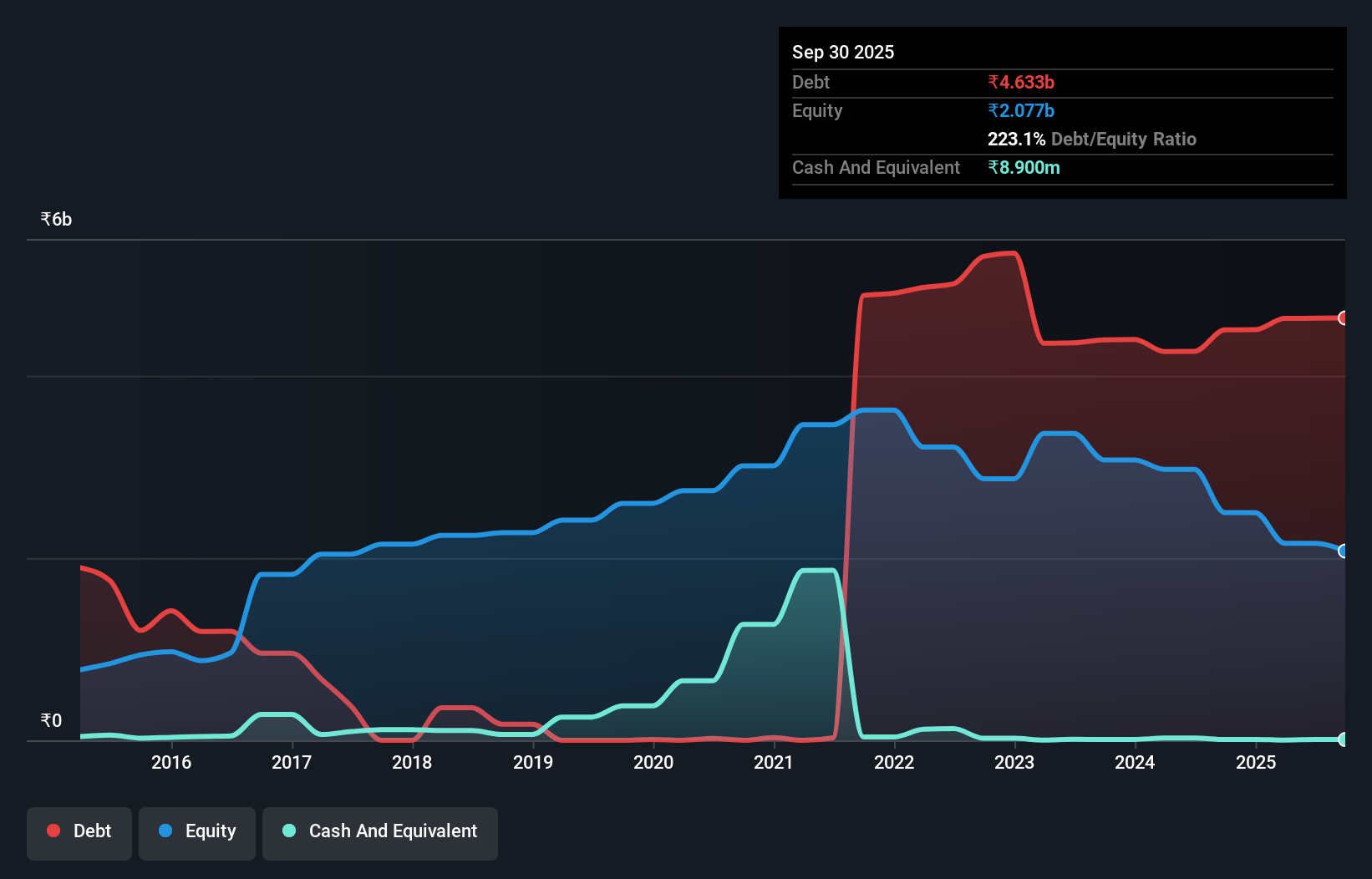Click the 2016 x-axis label
This screenshot has width=1372, height=879.
(x=171, y=762)
